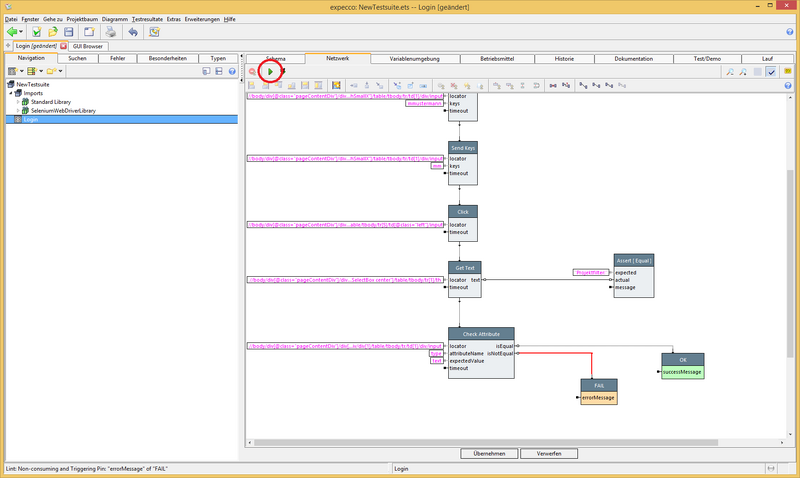
Task: Click the green back arrow icon
Action: [12, 32]
